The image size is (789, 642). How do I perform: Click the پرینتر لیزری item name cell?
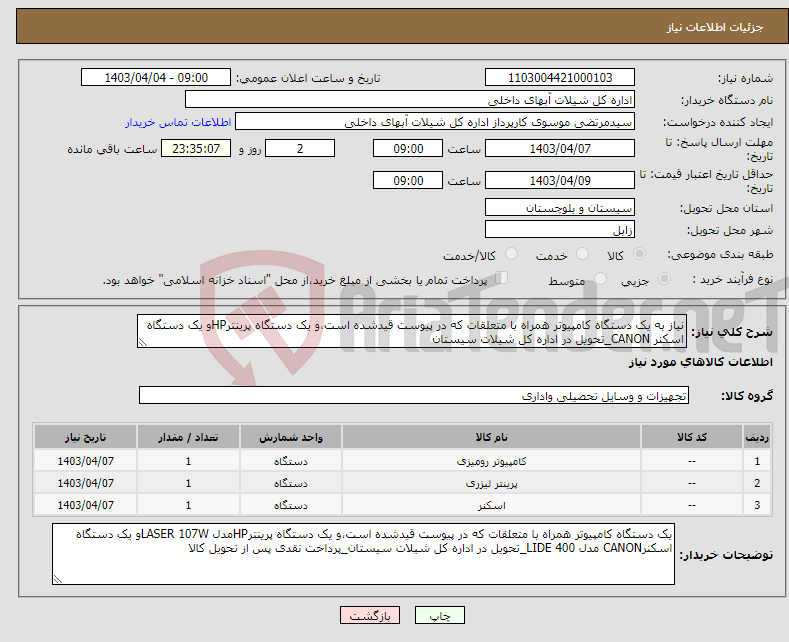pyautogui.click(x=491, y=483)
